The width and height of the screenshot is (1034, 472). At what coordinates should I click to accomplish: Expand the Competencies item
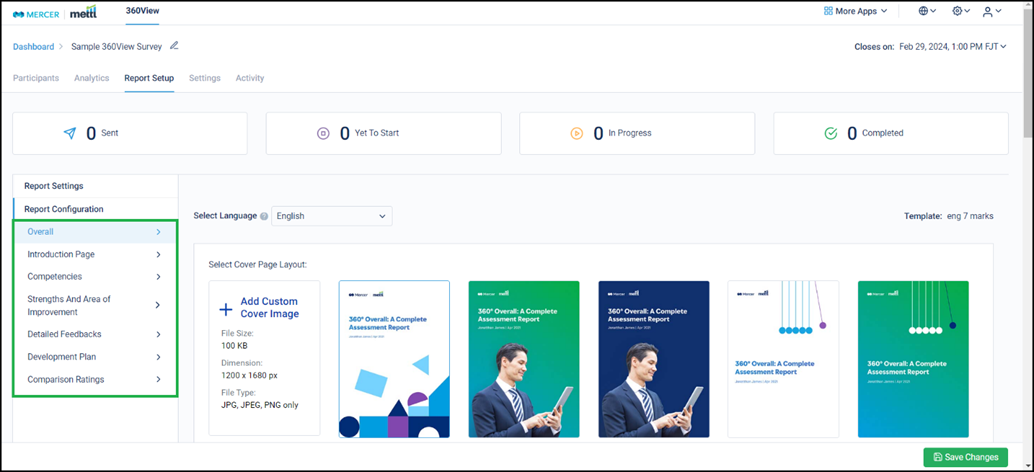click(95, 277)
